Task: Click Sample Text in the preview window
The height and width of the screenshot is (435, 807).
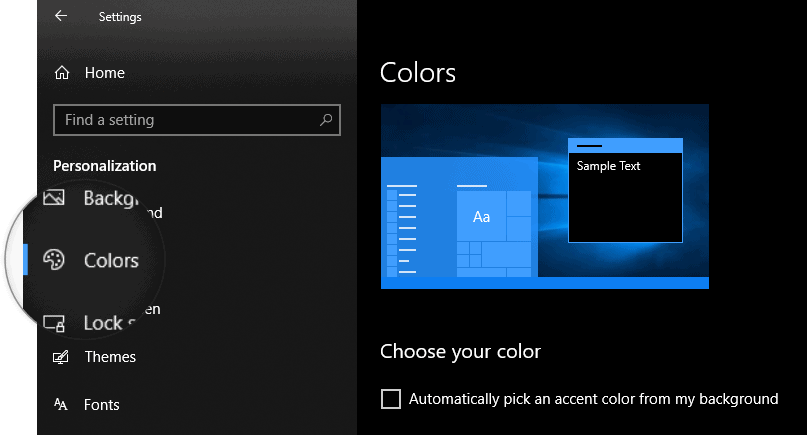Action: click(608, 166)
